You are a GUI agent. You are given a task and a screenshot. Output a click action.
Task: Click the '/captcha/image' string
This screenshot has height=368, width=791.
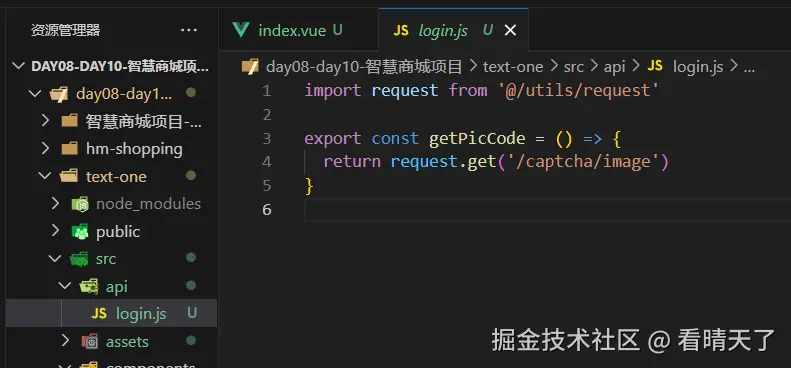pos(583,162)
